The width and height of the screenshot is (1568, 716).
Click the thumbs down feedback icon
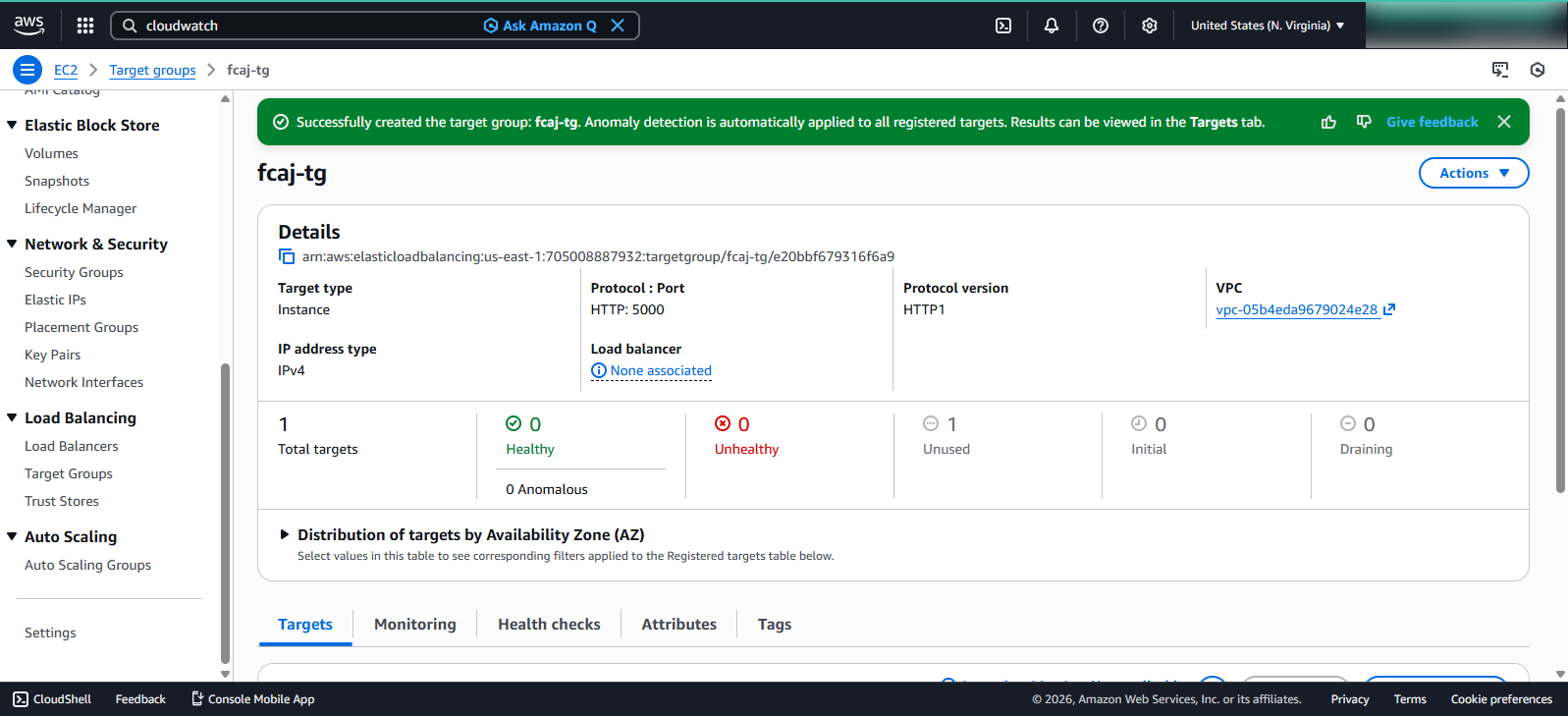click(x=1364, y=122)
